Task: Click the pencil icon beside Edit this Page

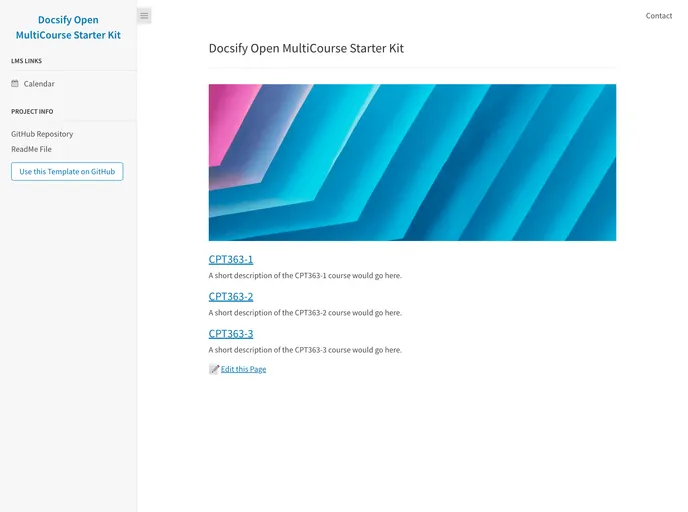Action: pyautogui.click(x=214, y=369)
